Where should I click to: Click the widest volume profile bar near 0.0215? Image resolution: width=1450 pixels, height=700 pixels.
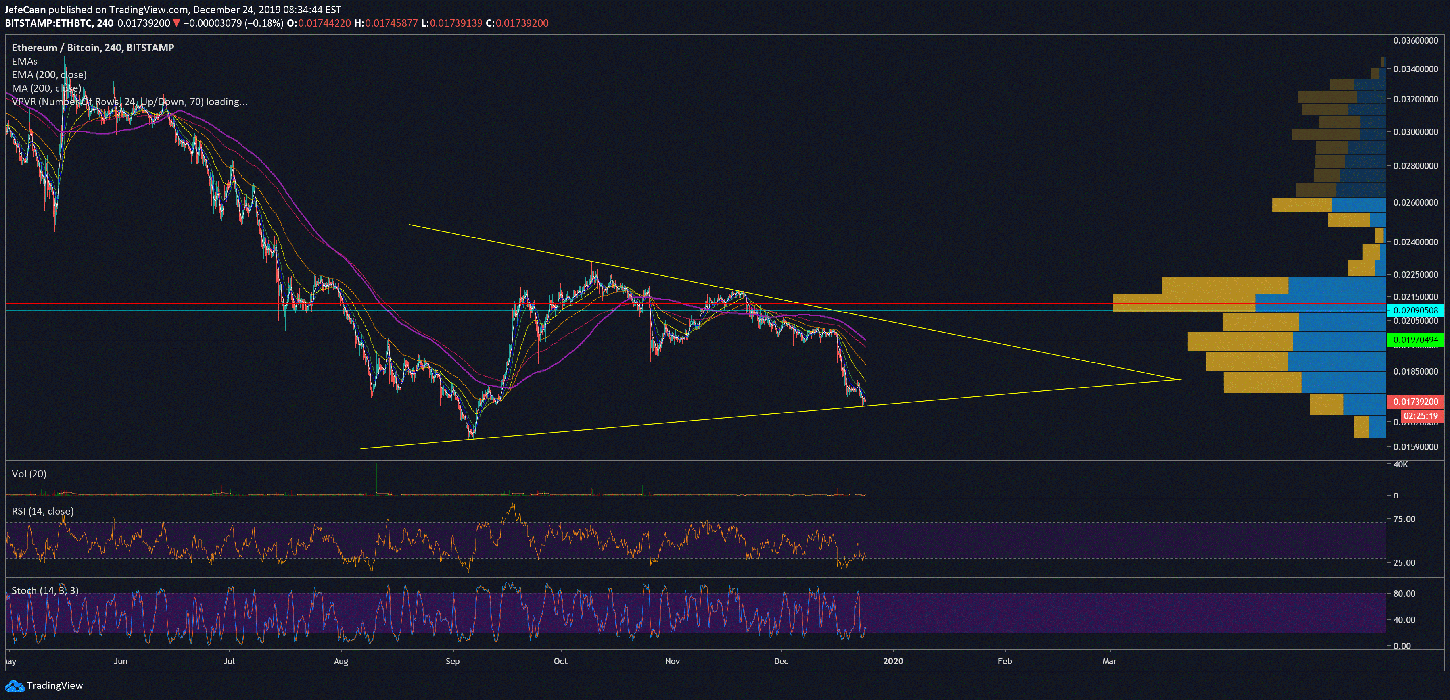pos(1251,303)
